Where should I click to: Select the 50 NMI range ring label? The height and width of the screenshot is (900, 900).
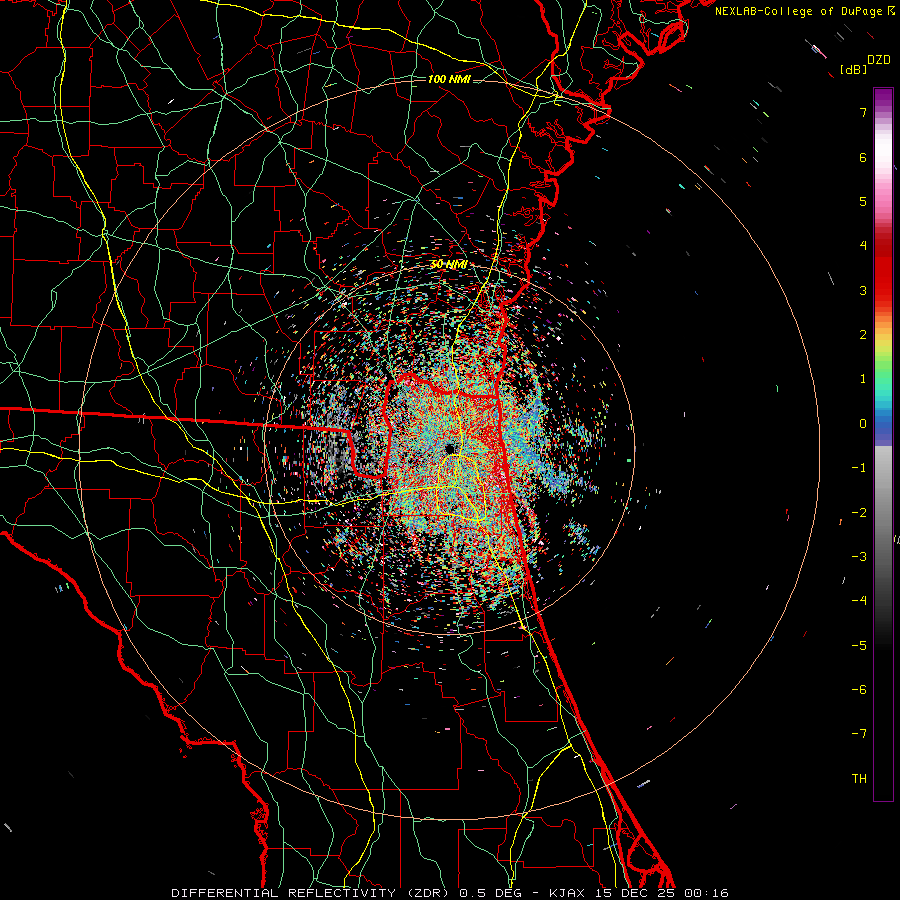pyautogui.click(x=449, y=264)
